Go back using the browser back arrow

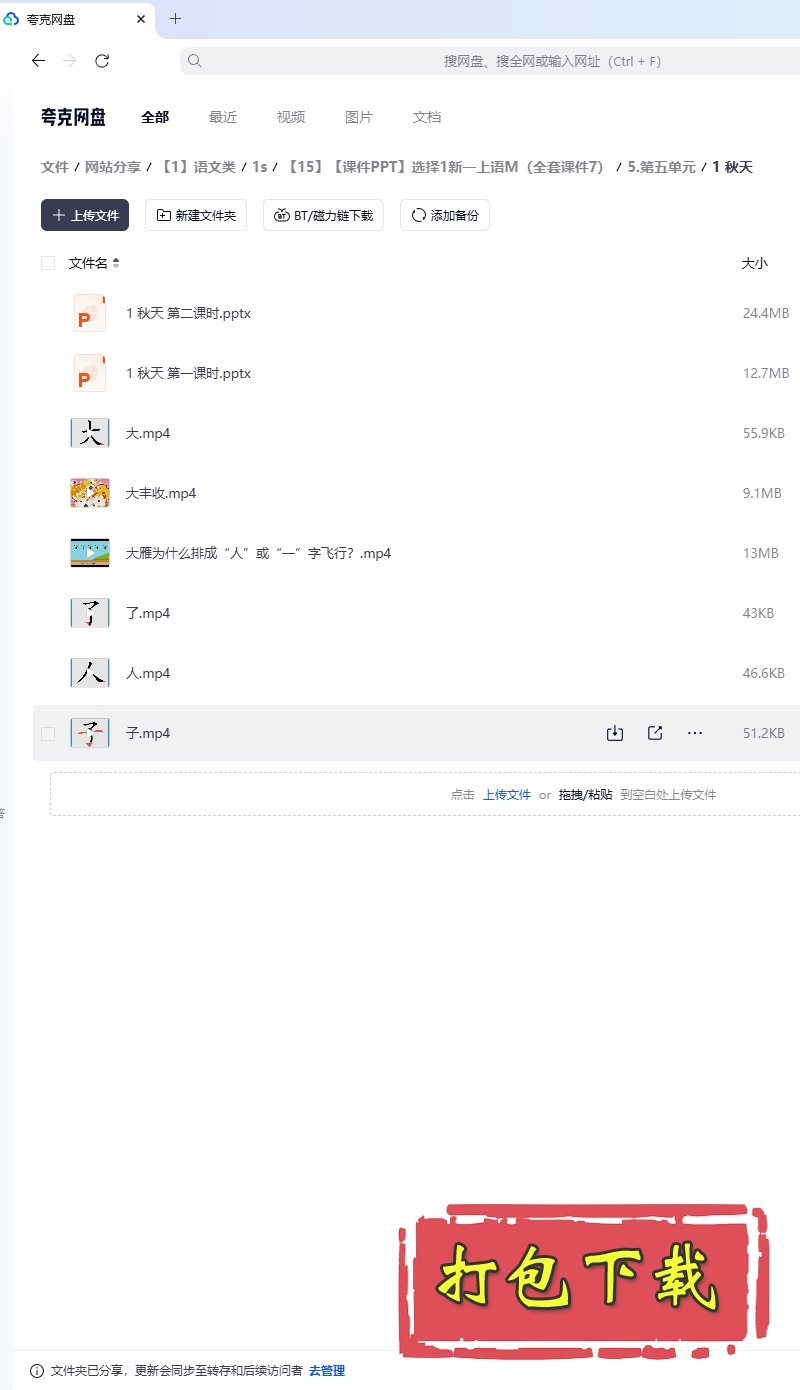(38, 61)
